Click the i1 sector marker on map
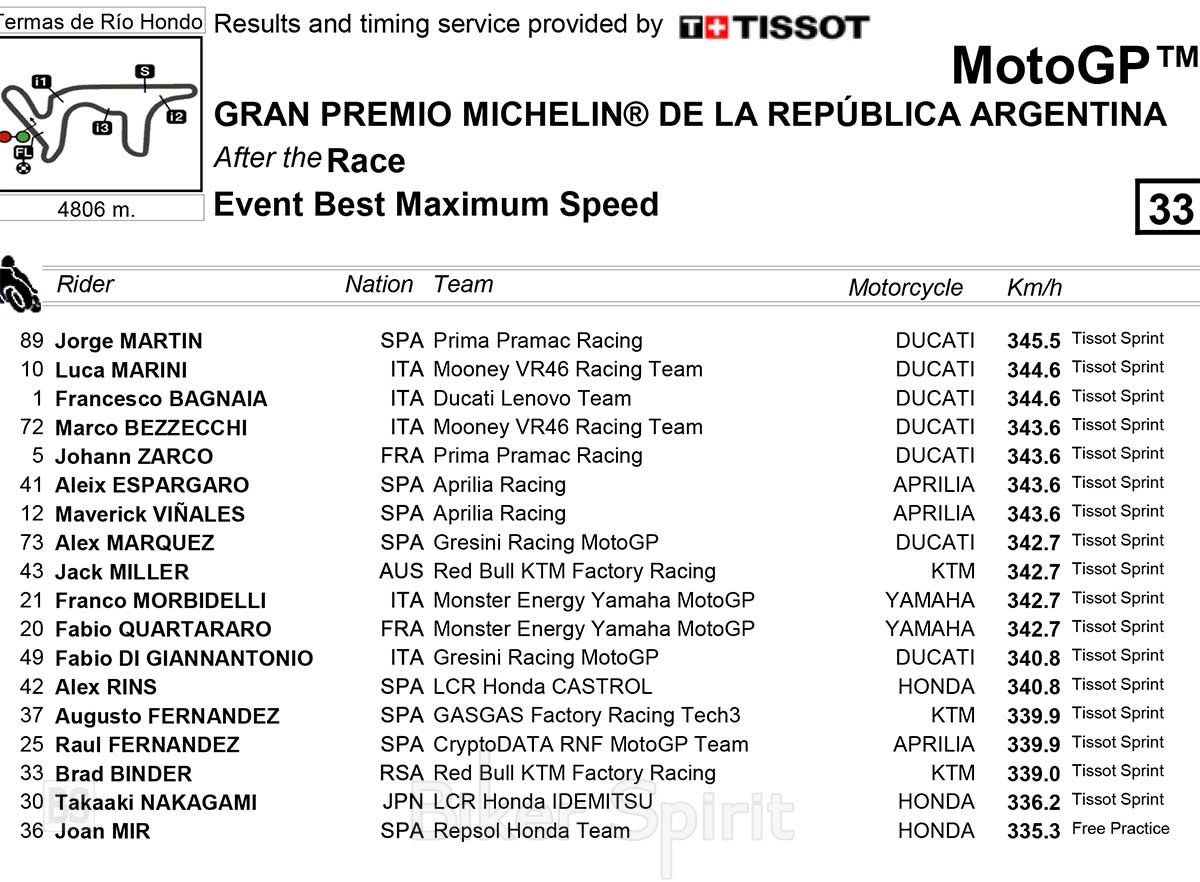 tap(41, 81)
